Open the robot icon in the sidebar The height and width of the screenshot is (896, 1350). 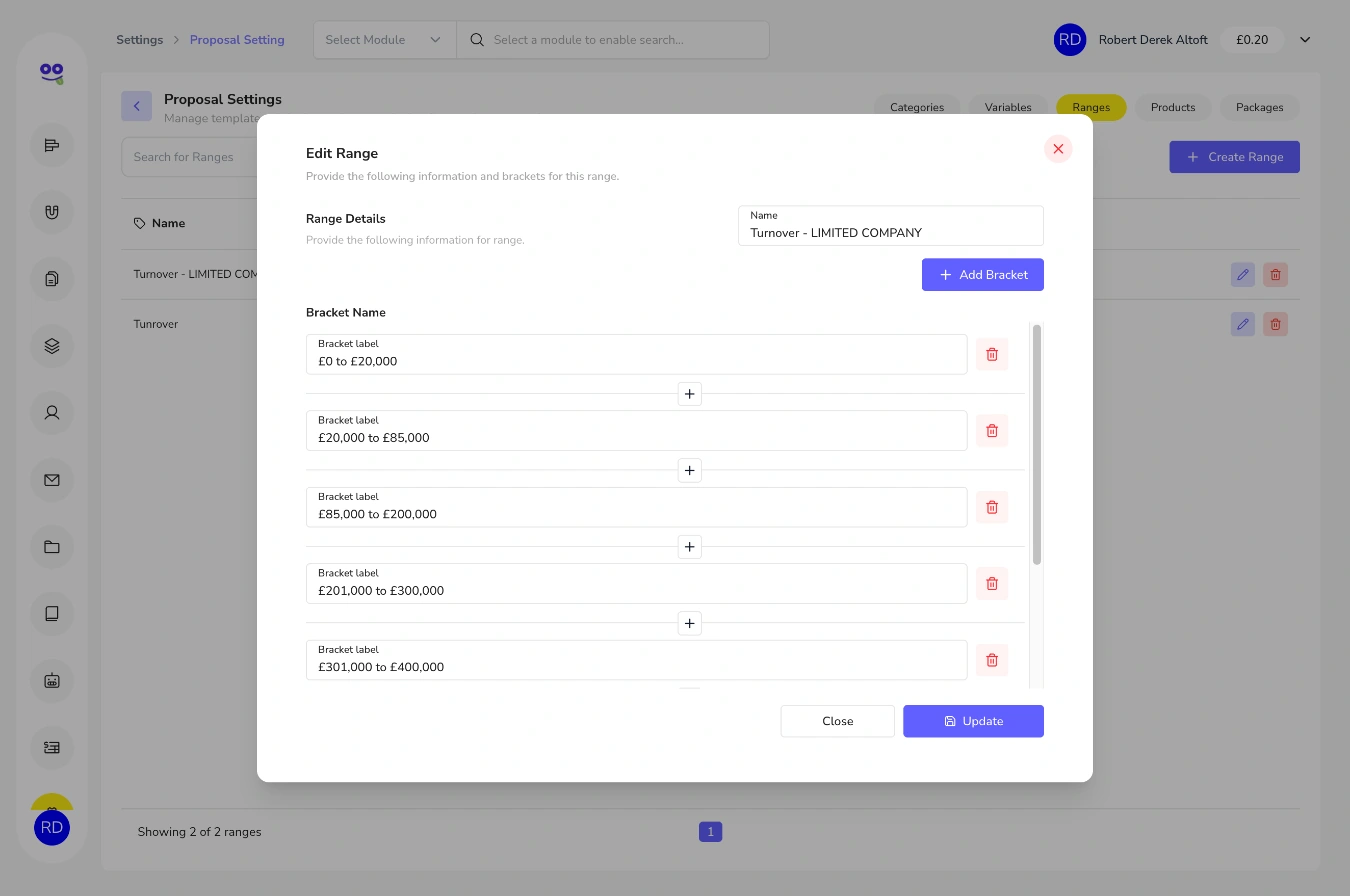click(x=52, y=680)
